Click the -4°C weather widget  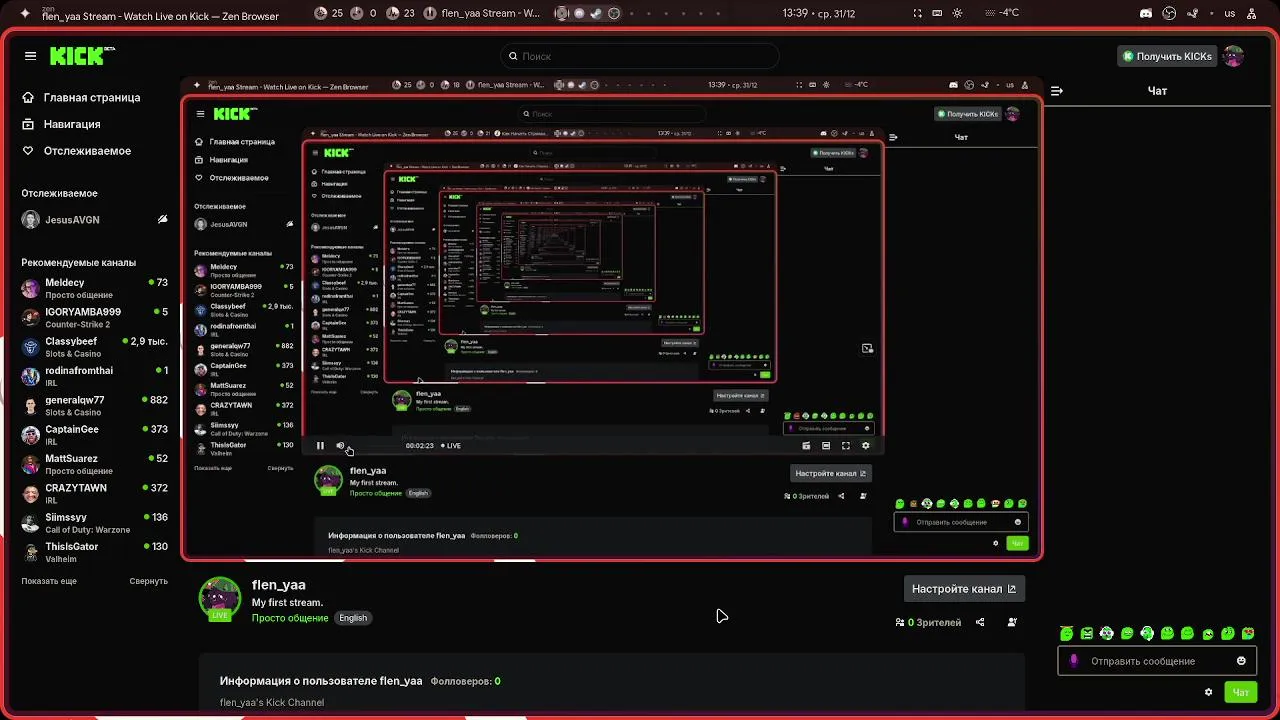(1002, 14)
